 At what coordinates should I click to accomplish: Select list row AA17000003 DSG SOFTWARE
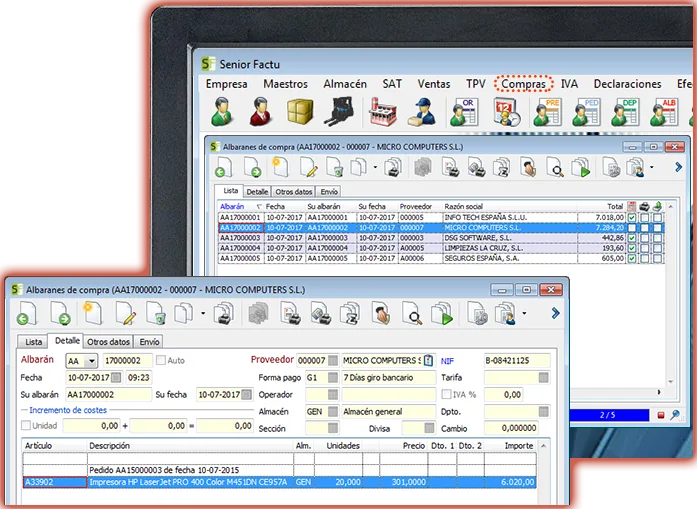pyautogui.click(x=441, y=238)
